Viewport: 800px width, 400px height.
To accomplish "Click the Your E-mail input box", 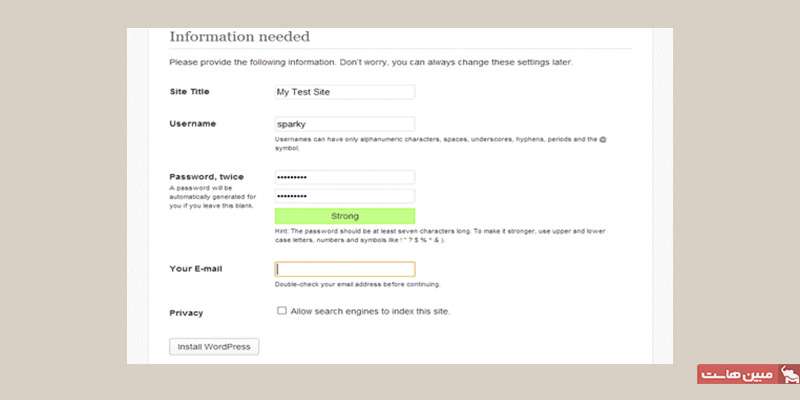I will click(344, 269).
